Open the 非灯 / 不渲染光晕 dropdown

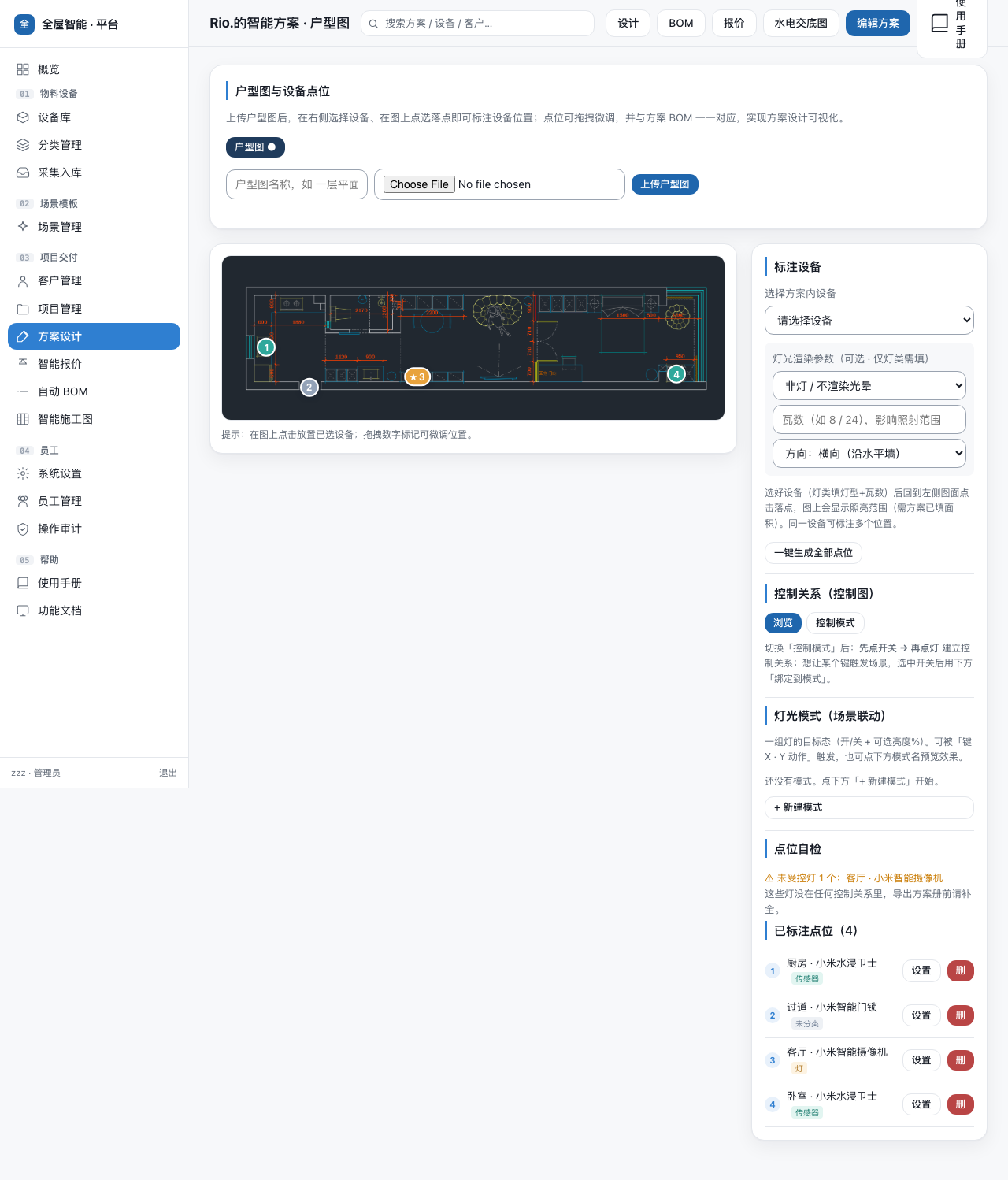pyautogui.click(x=869, y=386)
